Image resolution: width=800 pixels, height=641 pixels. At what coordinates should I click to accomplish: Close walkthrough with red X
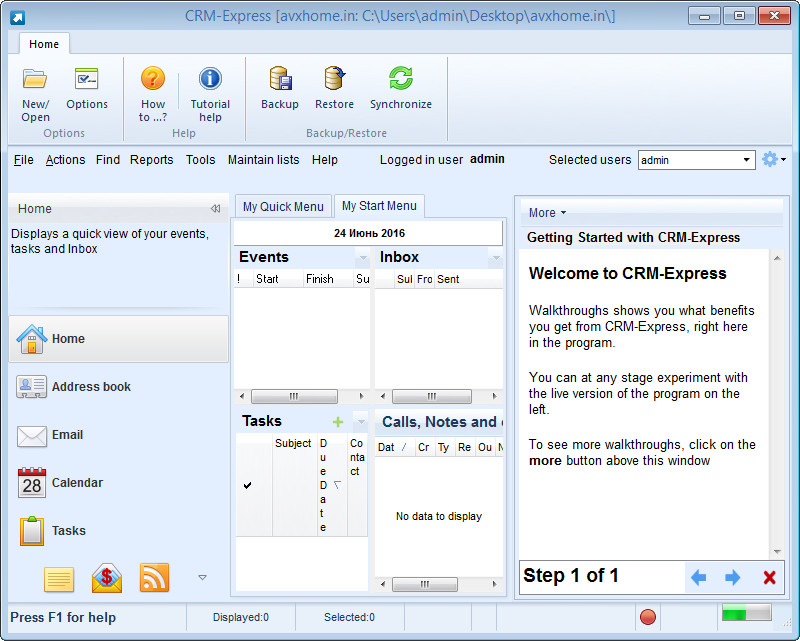[769, 578]
